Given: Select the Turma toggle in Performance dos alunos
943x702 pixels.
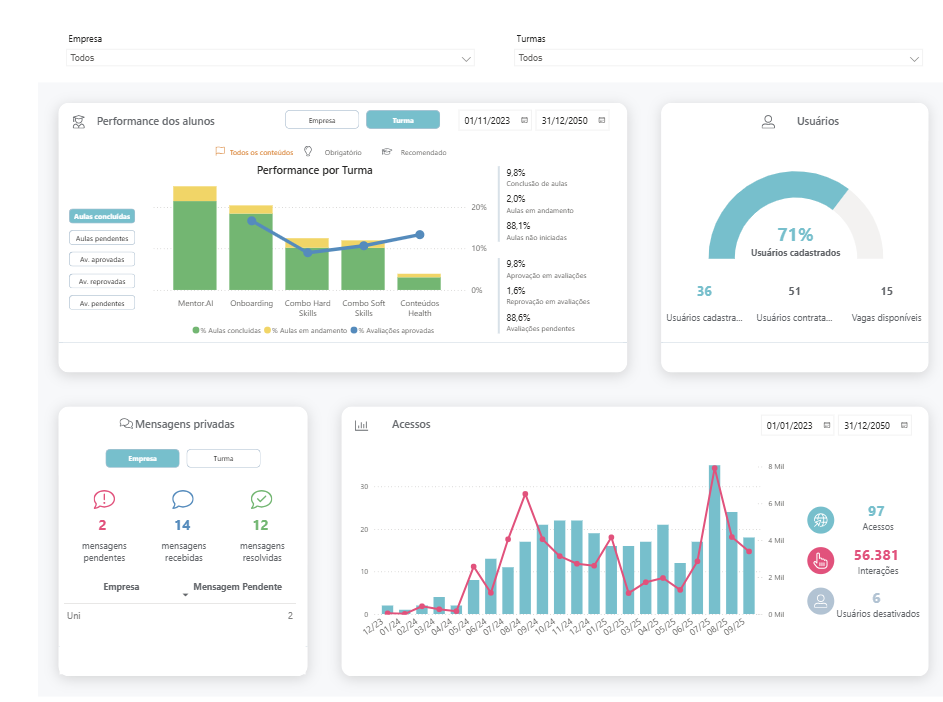Looking at the screenshot, I should tap(403, 118).
